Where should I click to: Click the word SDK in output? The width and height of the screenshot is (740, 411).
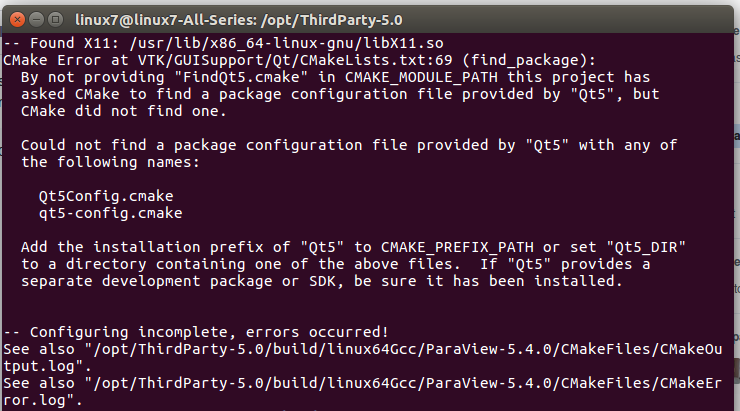[x=322, y=282]
